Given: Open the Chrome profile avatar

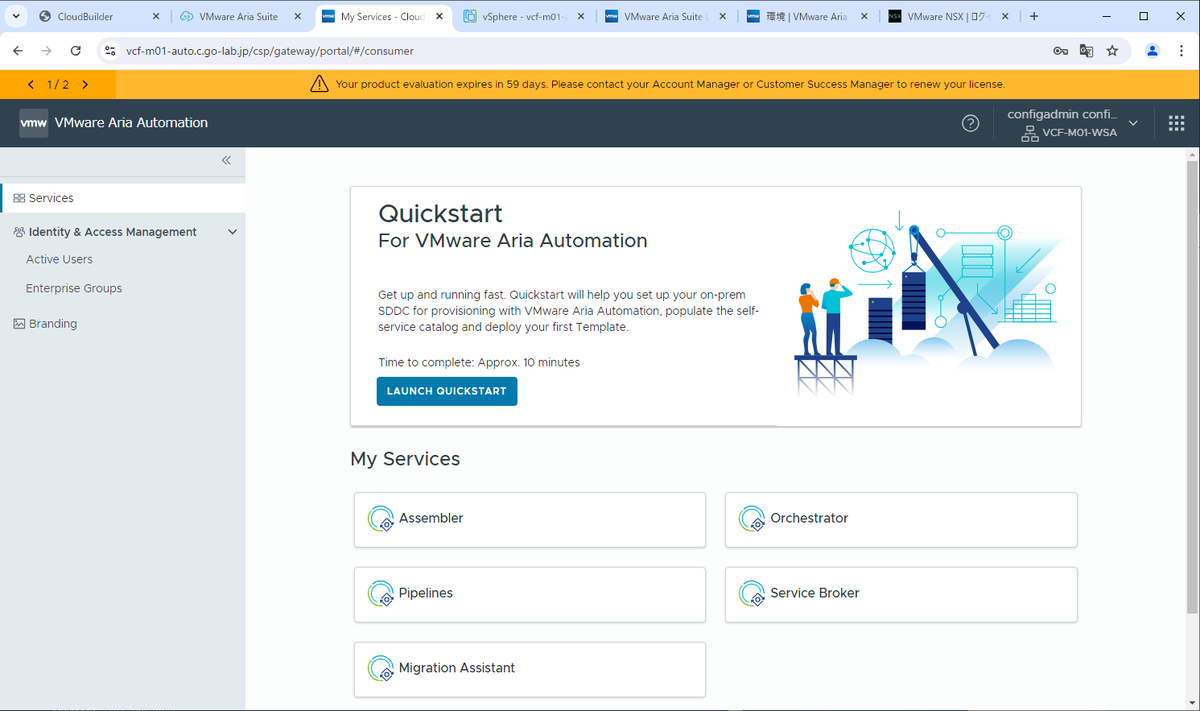Looking at the screenshot, I should point(1152,51).
